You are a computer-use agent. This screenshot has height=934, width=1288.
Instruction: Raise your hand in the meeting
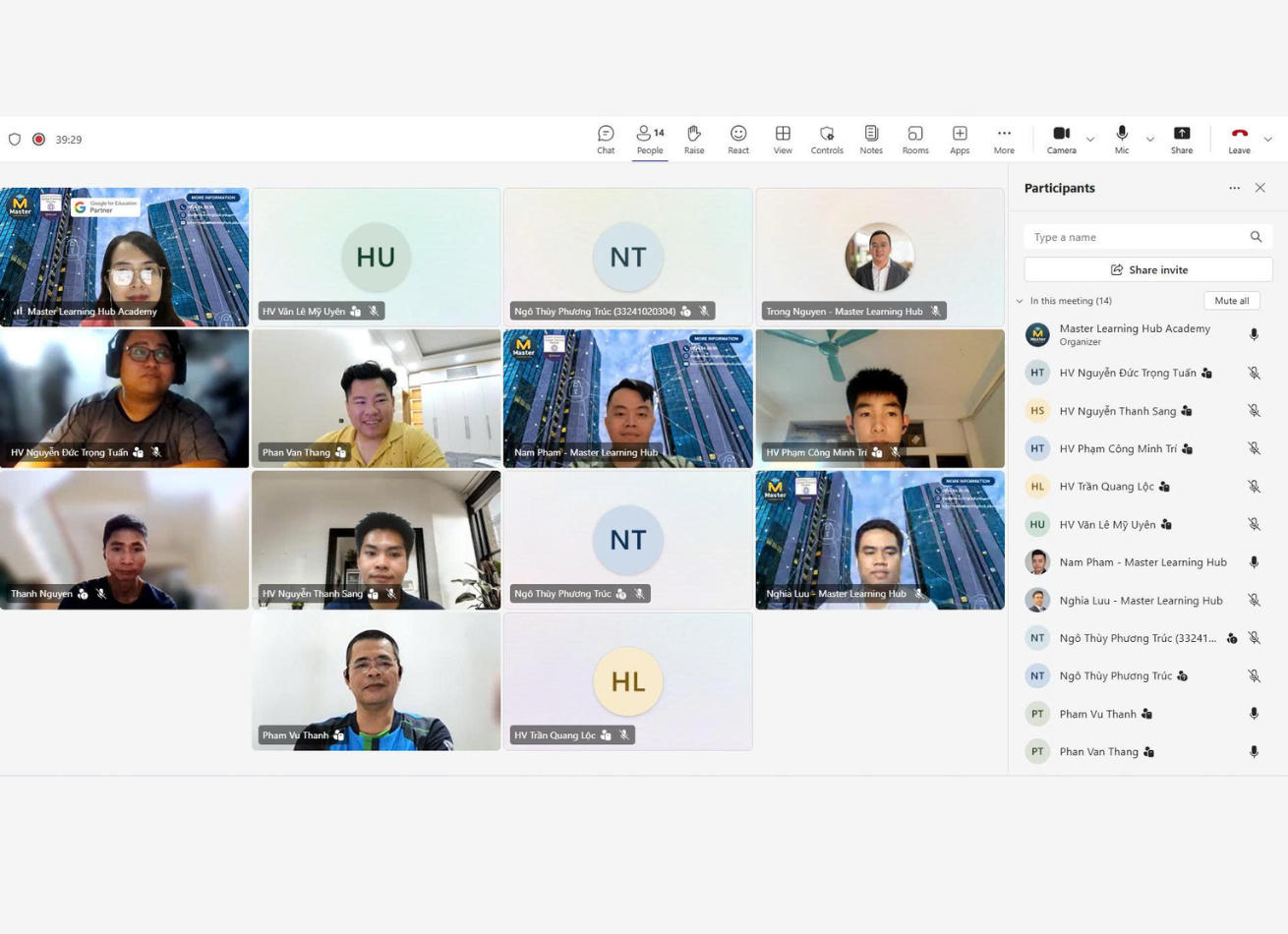tap(694, 140)
